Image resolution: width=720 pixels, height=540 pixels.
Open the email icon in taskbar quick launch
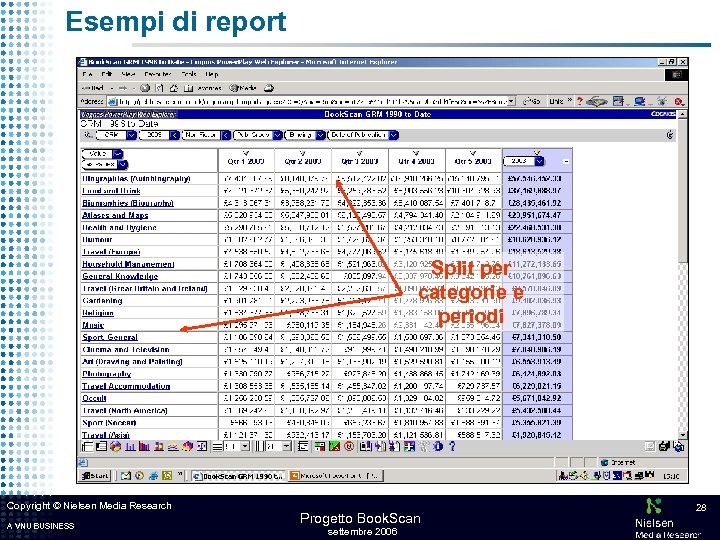tap(125, 476)
